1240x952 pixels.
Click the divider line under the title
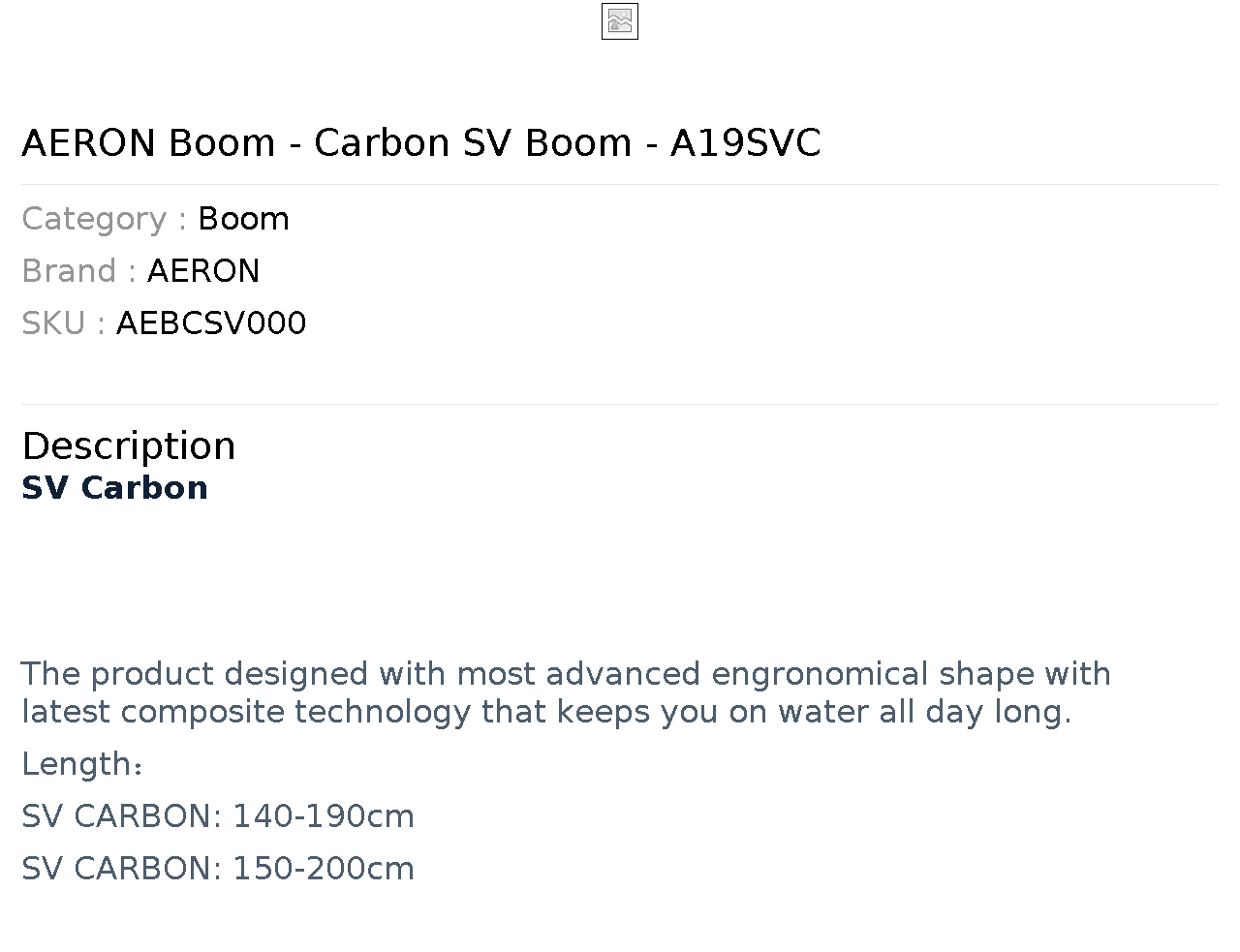tap(620, 184)
